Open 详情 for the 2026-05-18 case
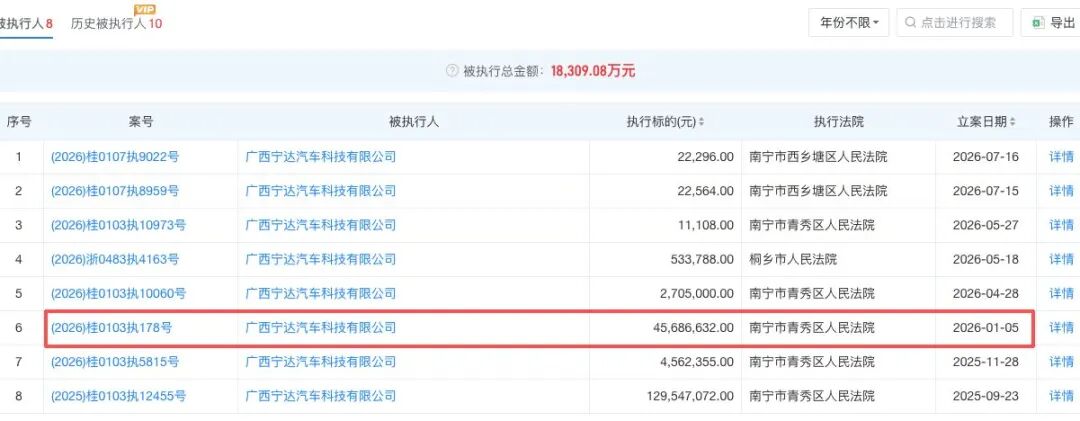1080x421 pixels. pyautogui.click(x=1061, y=260)
